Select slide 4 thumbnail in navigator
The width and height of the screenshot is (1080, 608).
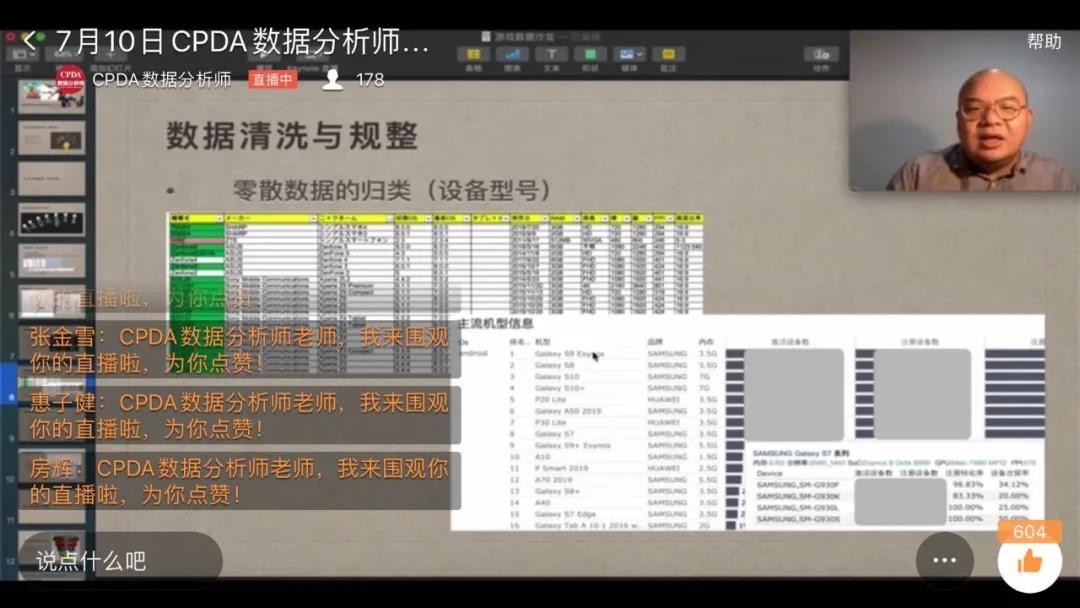[x=52, y=220]
